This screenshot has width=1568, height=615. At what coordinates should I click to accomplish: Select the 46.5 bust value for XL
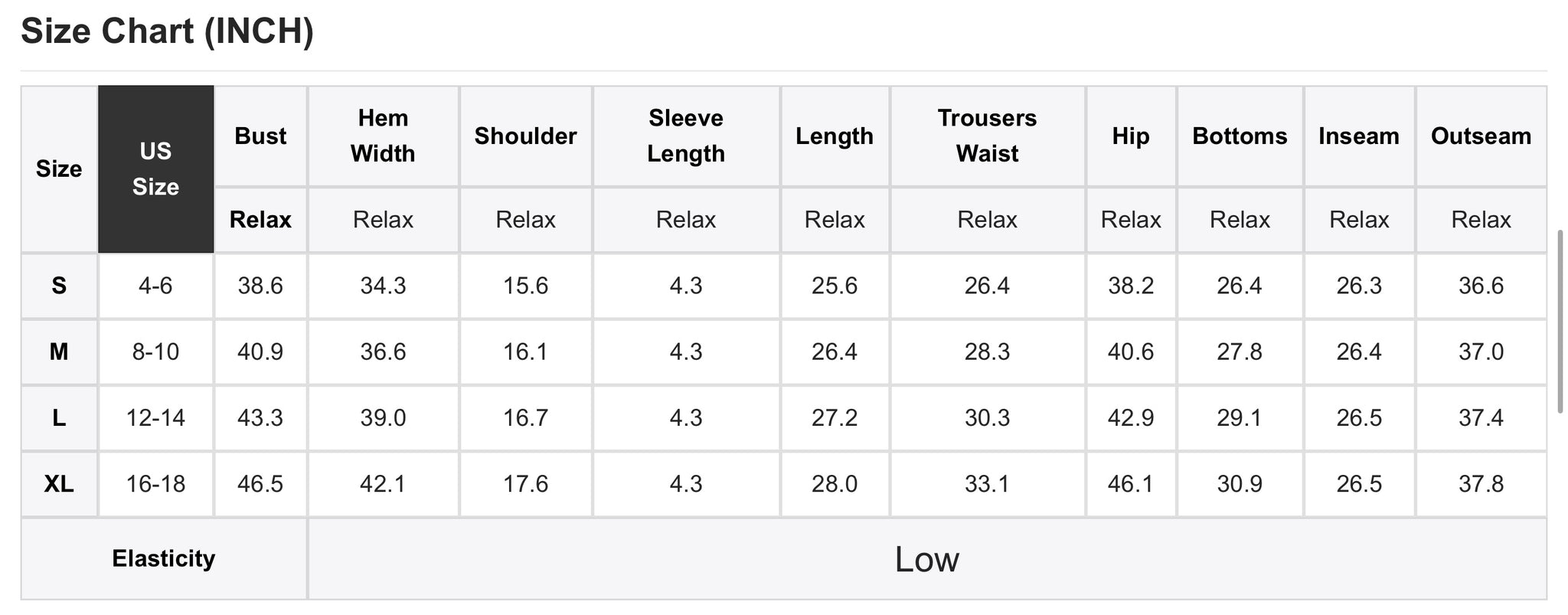[260, 484]
